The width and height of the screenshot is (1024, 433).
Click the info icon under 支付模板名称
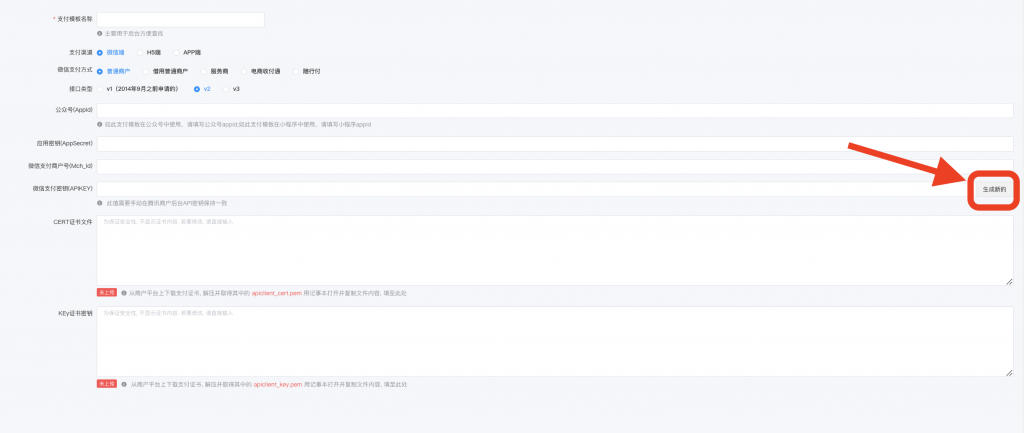(x=100, y=34)
